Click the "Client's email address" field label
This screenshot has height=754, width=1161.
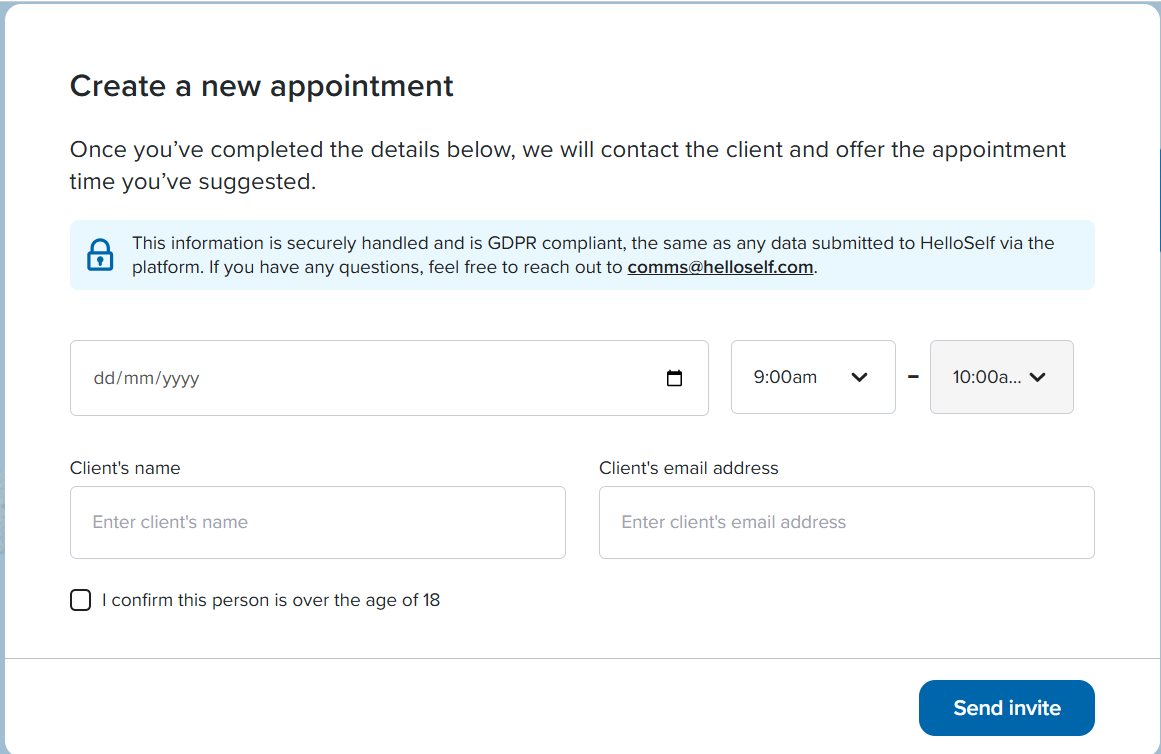click(x=689, y=468)
